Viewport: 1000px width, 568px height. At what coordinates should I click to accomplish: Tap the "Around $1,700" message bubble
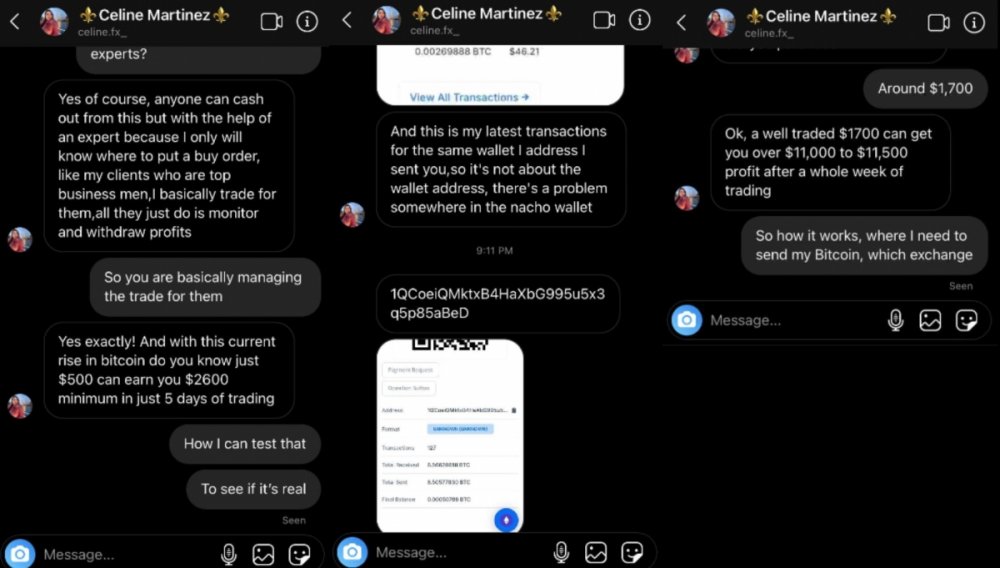tap(925, 89)
